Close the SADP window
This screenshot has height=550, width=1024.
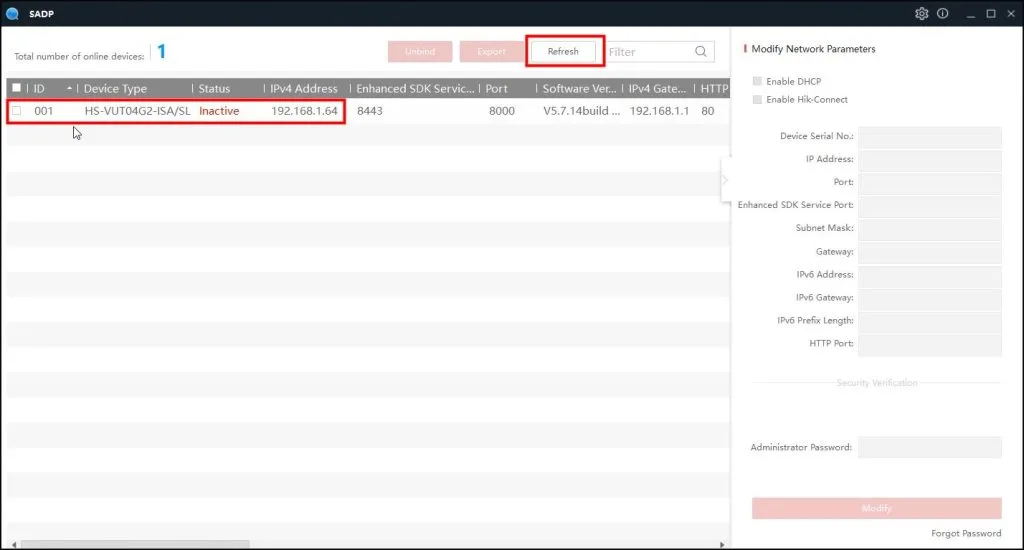pos(1011,14)
